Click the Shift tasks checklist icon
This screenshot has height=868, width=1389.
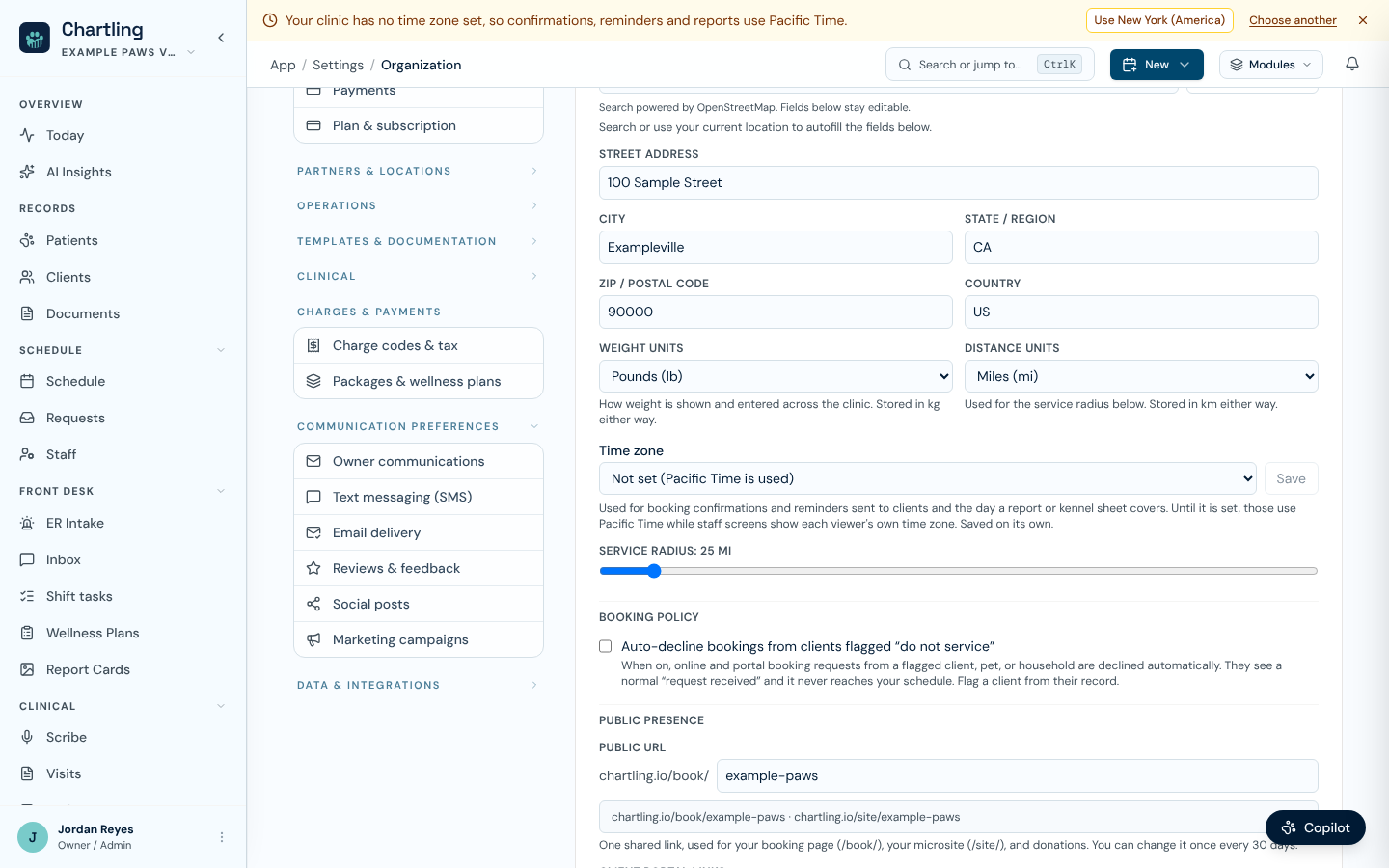pyautogui.click(x=27, y=597)
